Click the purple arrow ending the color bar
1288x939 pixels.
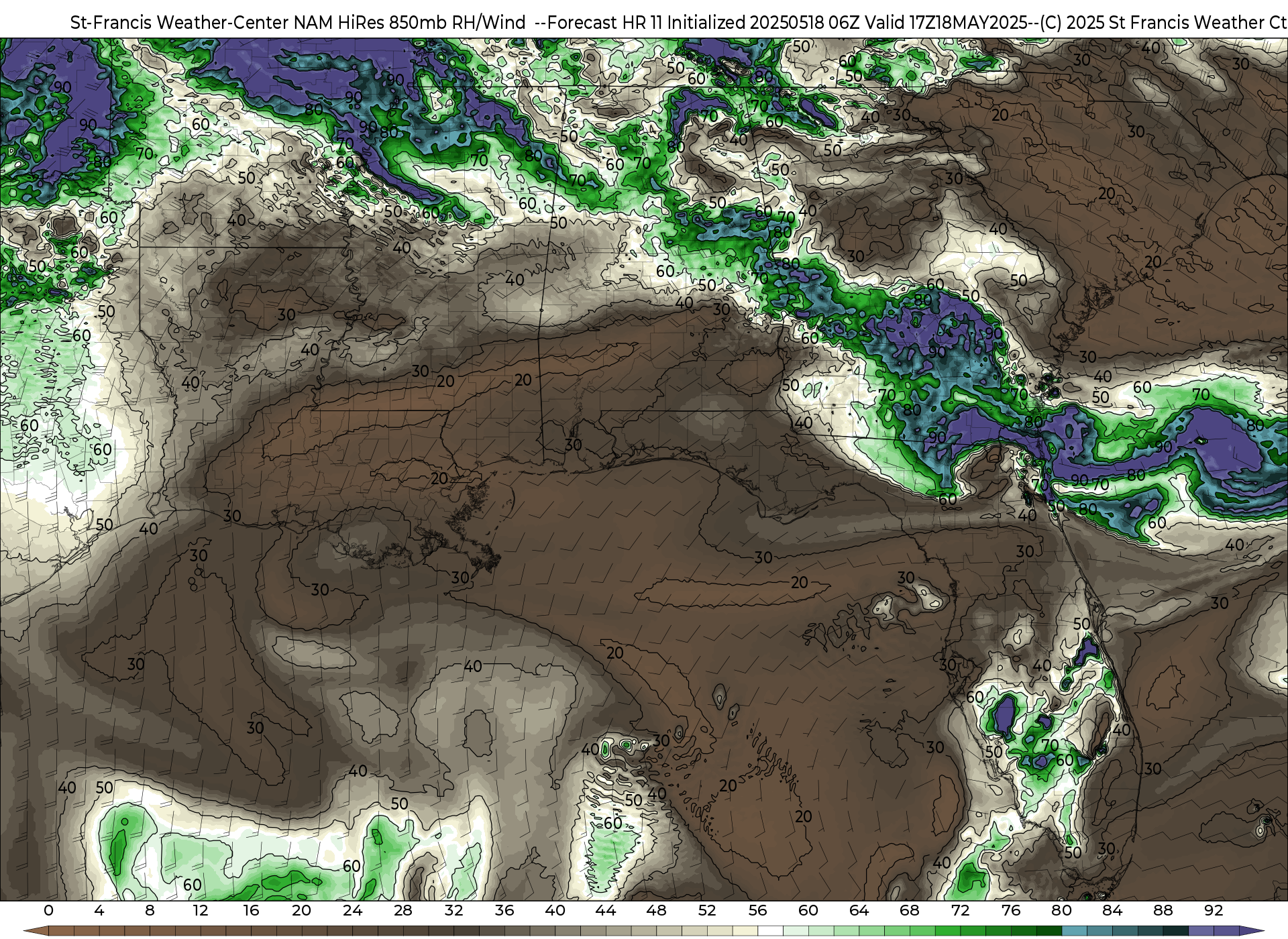(1251, 931)
